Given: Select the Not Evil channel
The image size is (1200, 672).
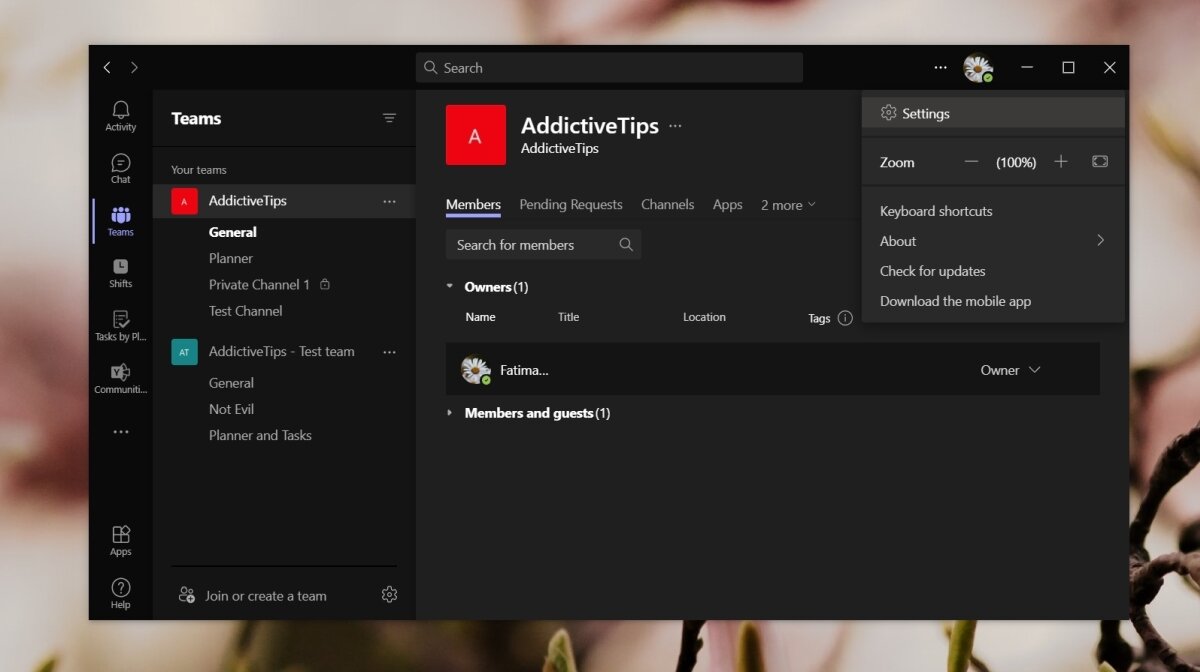Looking at the screenshot, I should (231, 408).
